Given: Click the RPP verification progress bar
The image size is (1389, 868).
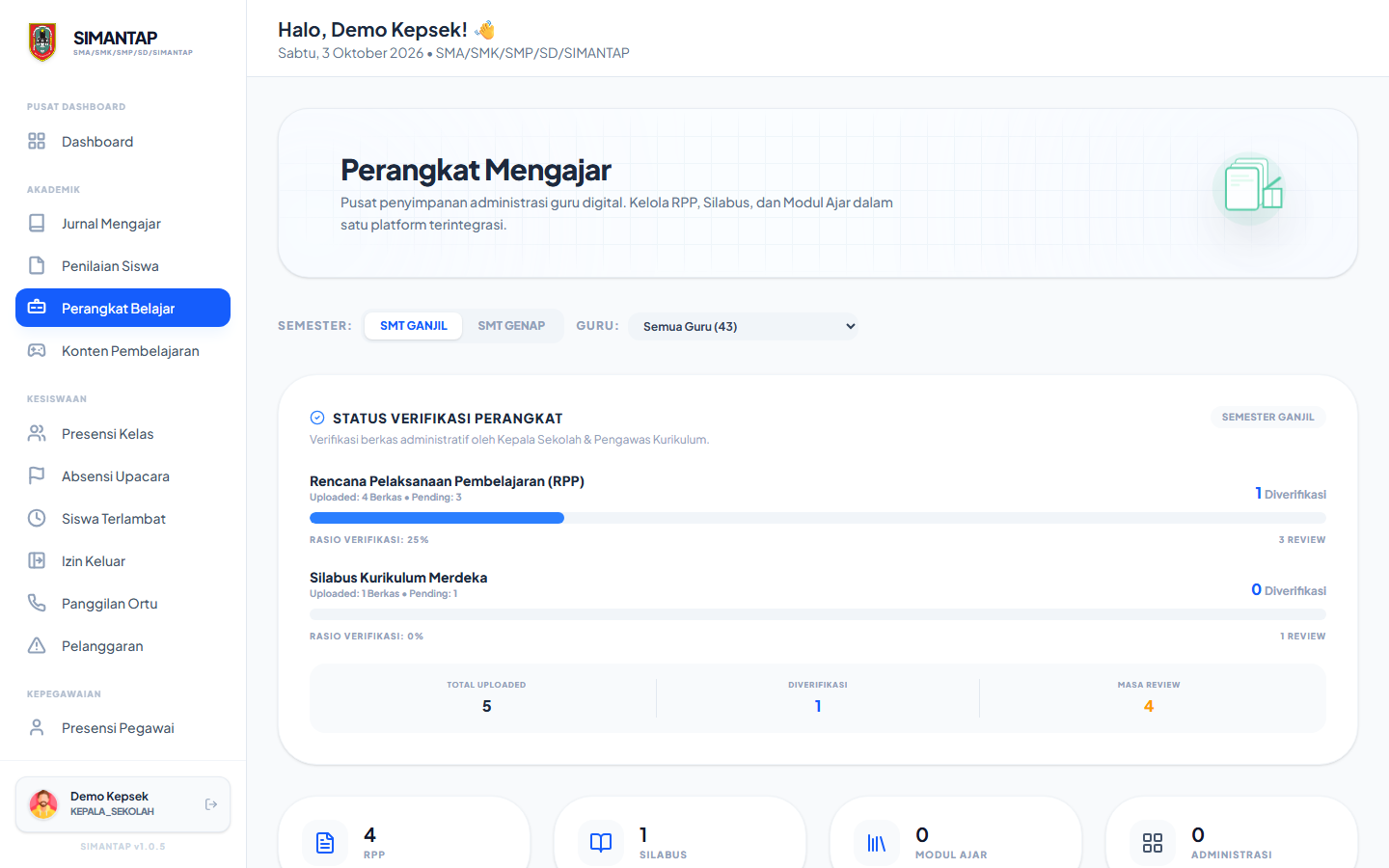Looking at the screenshot, I should coord(818,518).
